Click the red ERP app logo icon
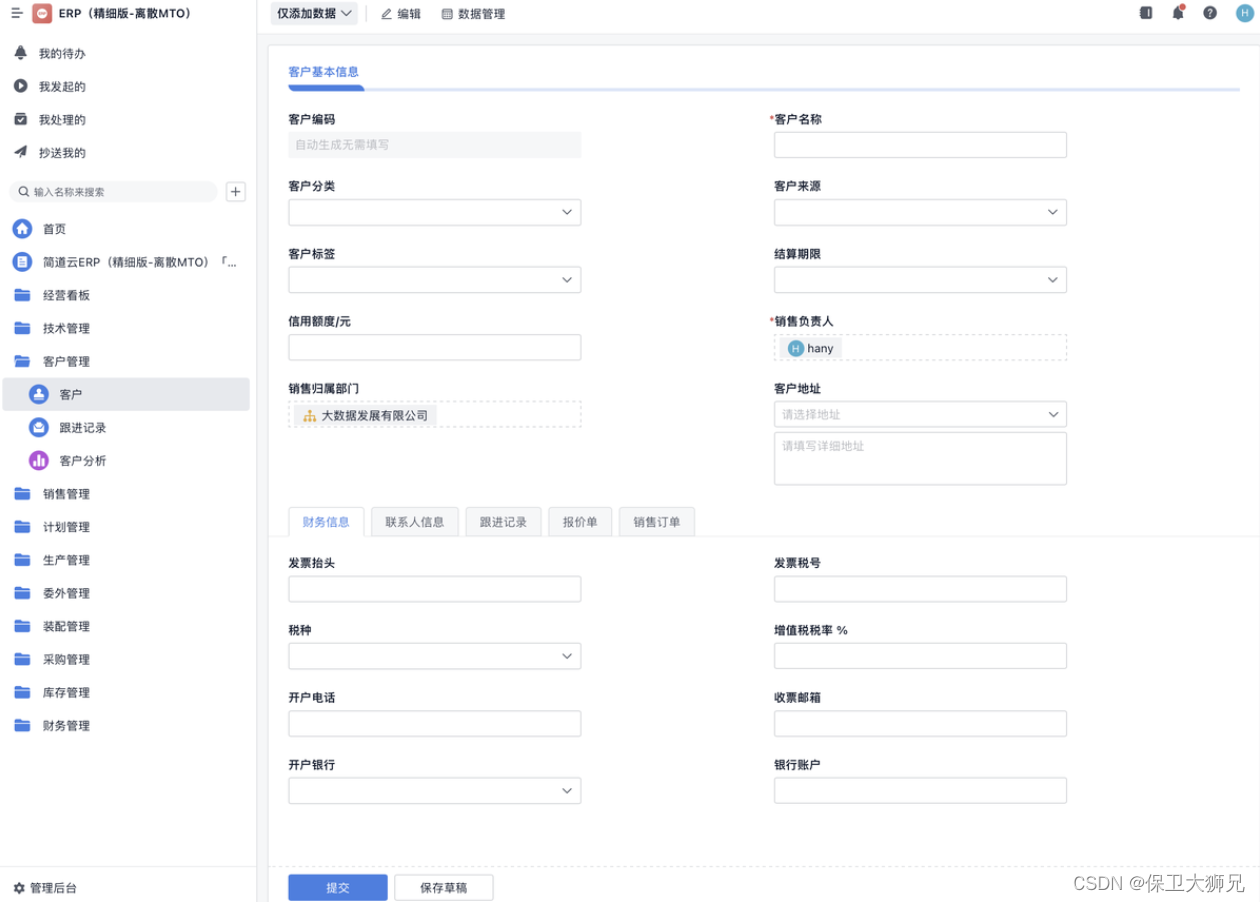The image size is (1260, 902). [41, 13]
